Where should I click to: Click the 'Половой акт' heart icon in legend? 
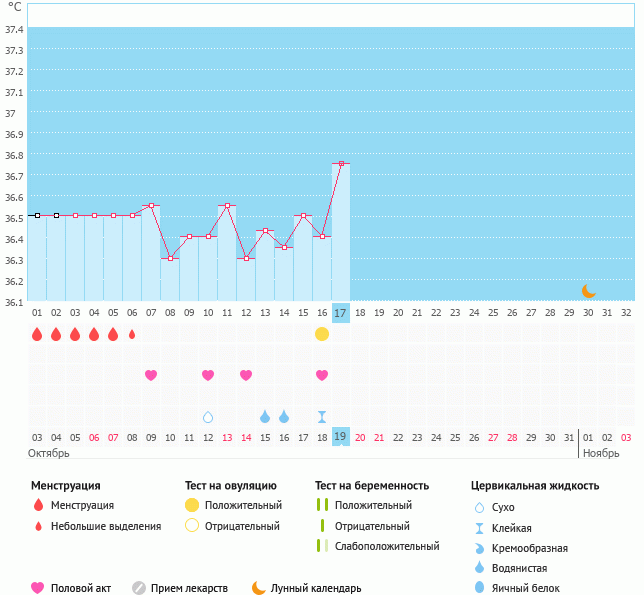click(x=38, y=588)
